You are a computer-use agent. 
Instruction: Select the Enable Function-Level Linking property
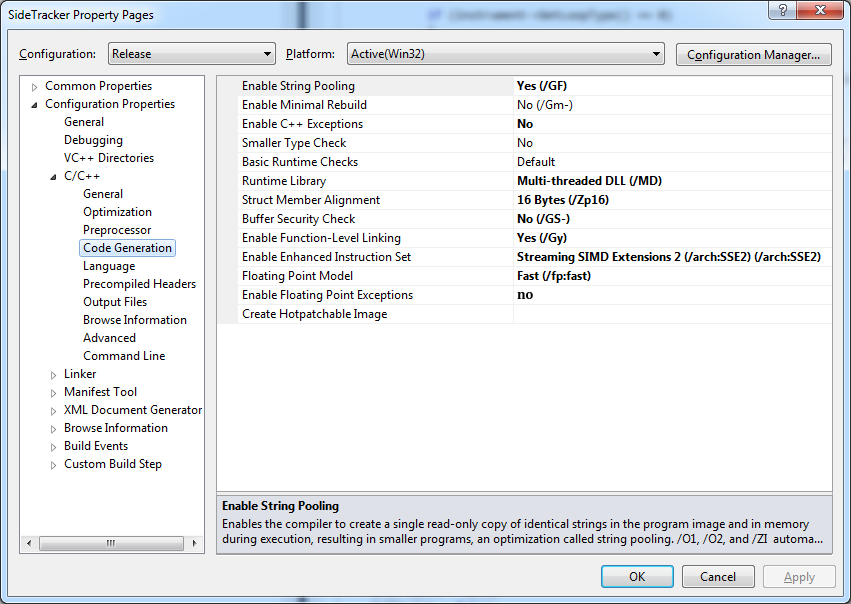point(321,238)
